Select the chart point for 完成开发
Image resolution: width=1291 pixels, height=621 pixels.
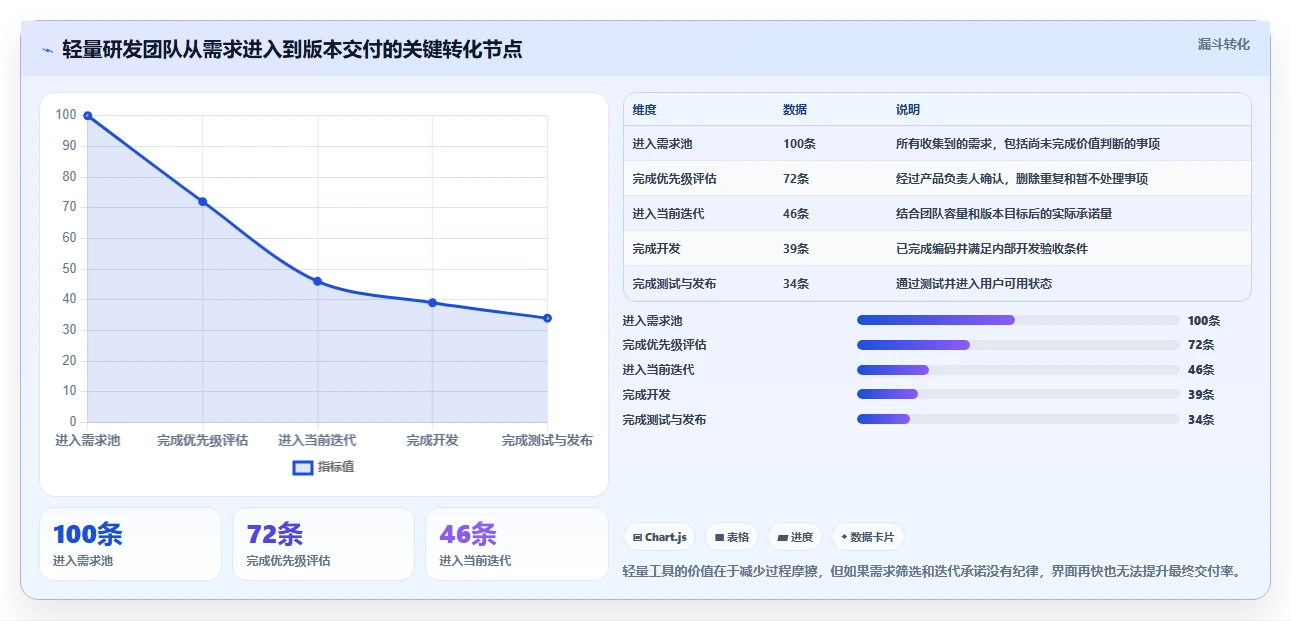click(x=432, y=303)
